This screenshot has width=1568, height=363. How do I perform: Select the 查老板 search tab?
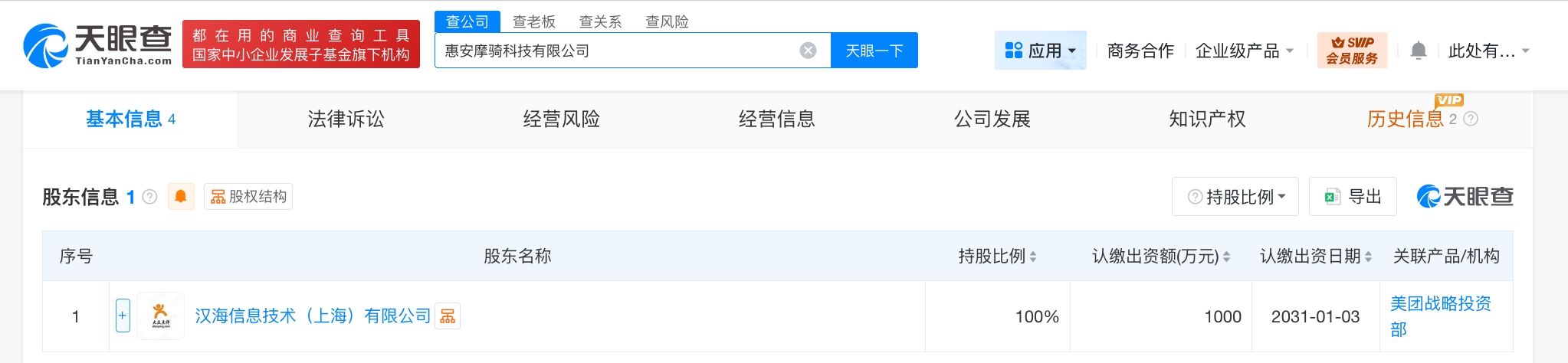(x=533, y=21)
